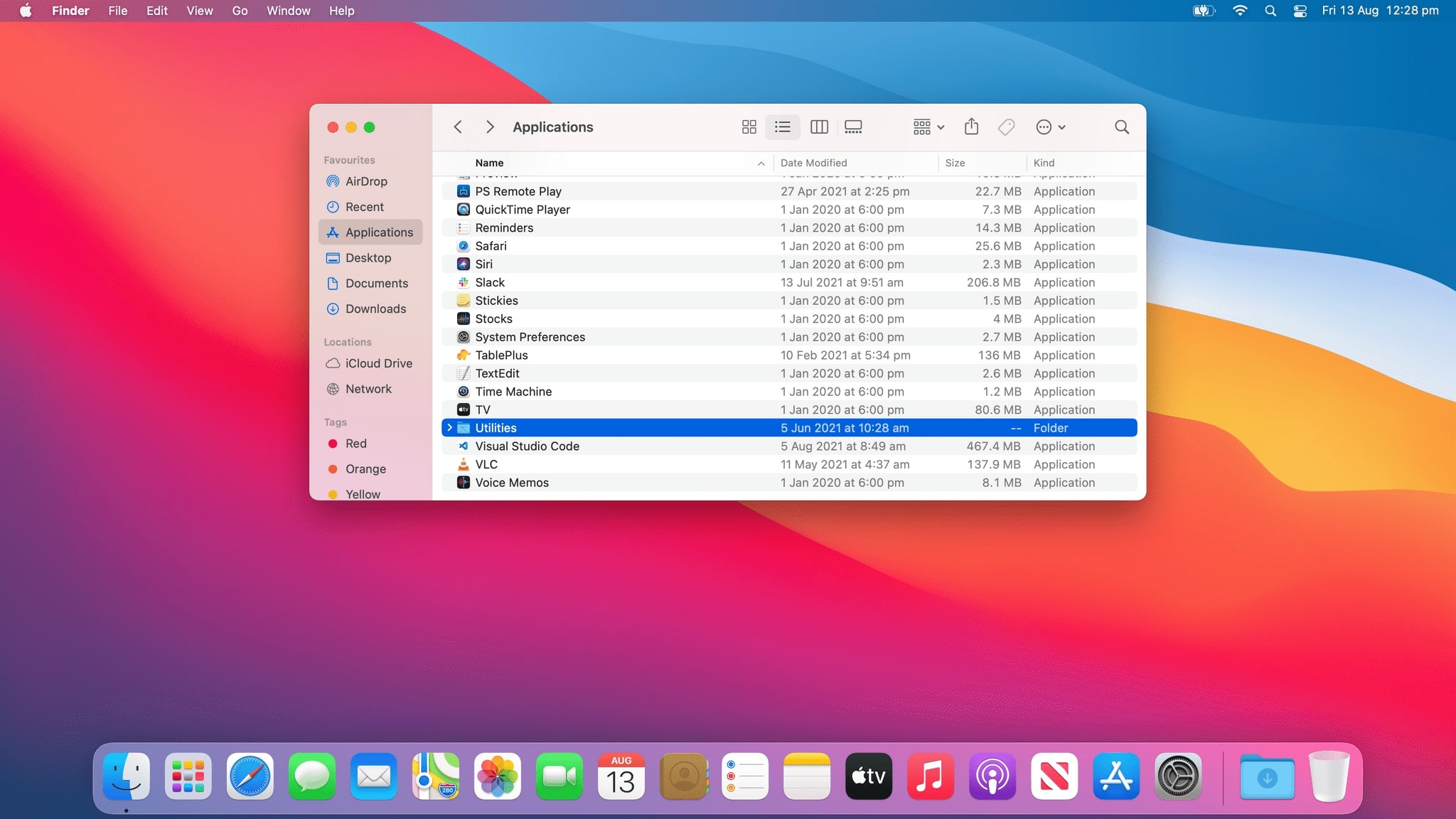1456x819 pixels.
Task: Open the File menu
Action: pos(117,11)
